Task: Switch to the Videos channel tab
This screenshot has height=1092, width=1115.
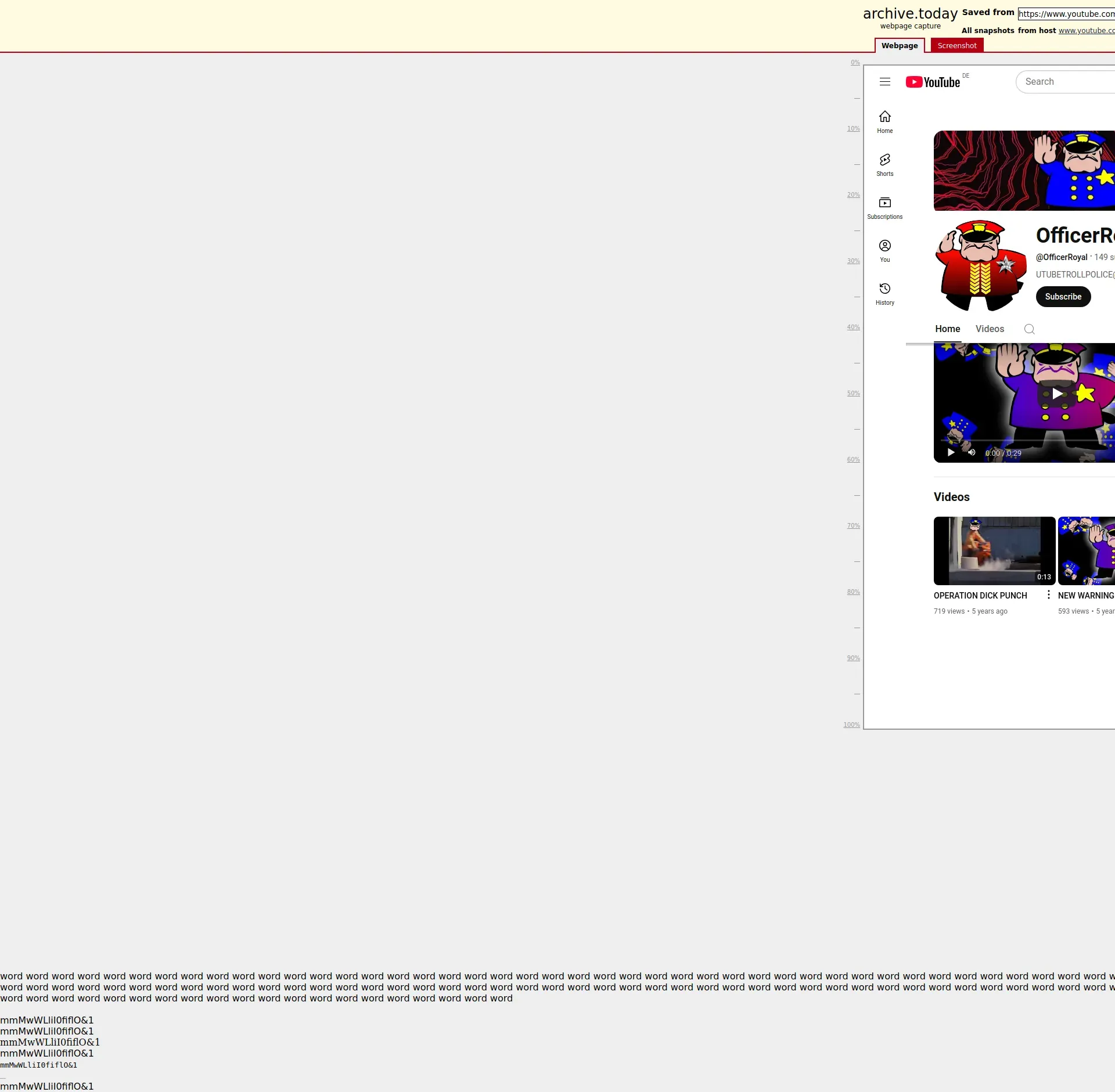Action: (x=990, y=329)
